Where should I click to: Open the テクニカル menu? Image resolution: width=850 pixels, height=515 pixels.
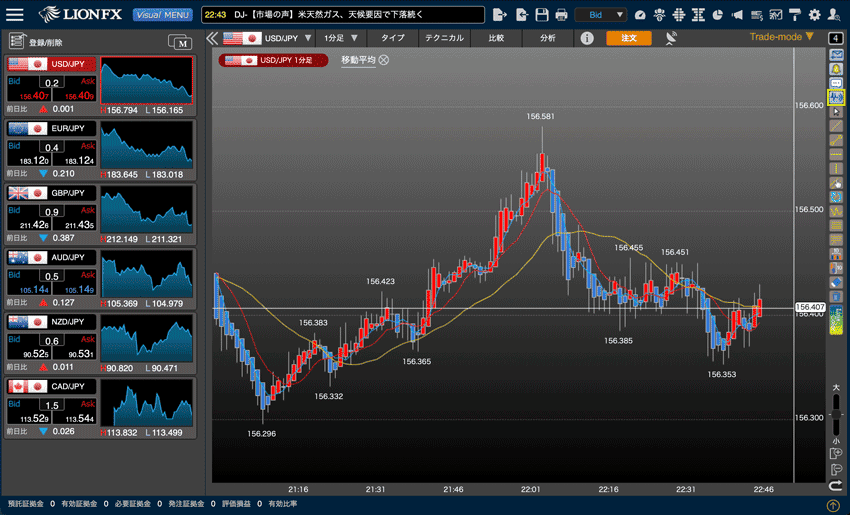[443, 38]
